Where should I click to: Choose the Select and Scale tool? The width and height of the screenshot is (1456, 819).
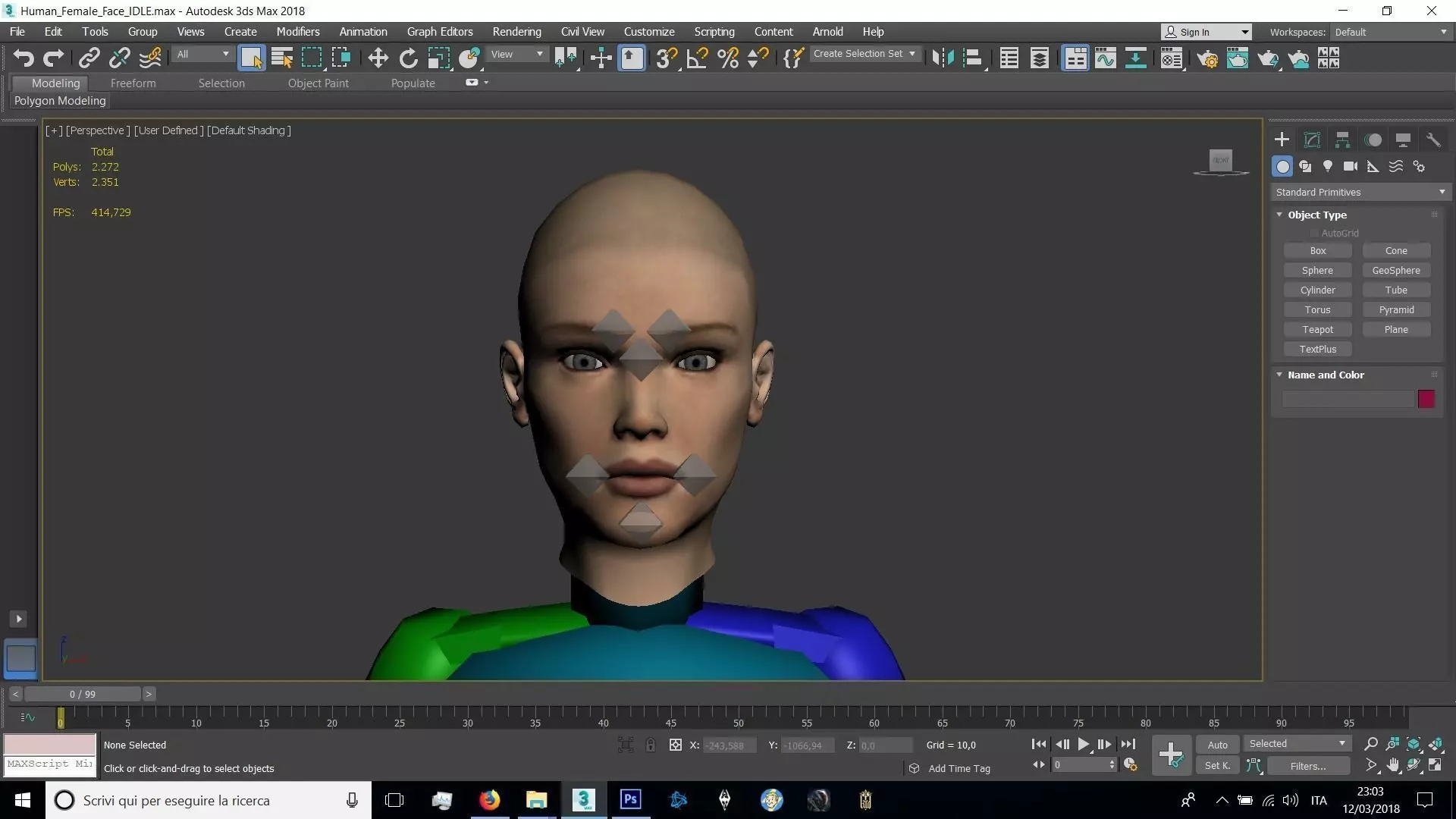(x=438, y=58)
